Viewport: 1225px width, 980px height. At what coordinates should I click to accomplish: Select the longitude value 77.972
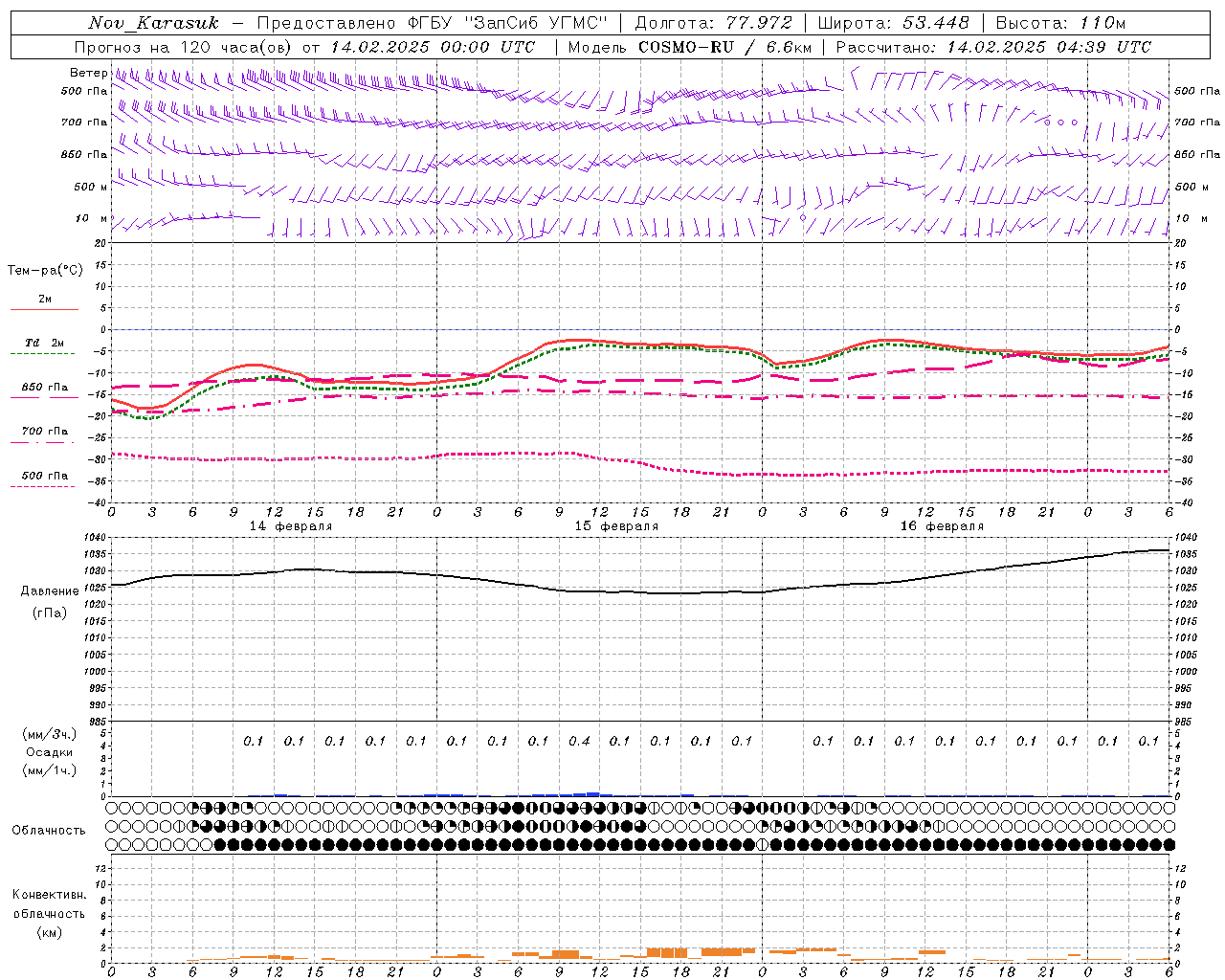click(759, 23)
